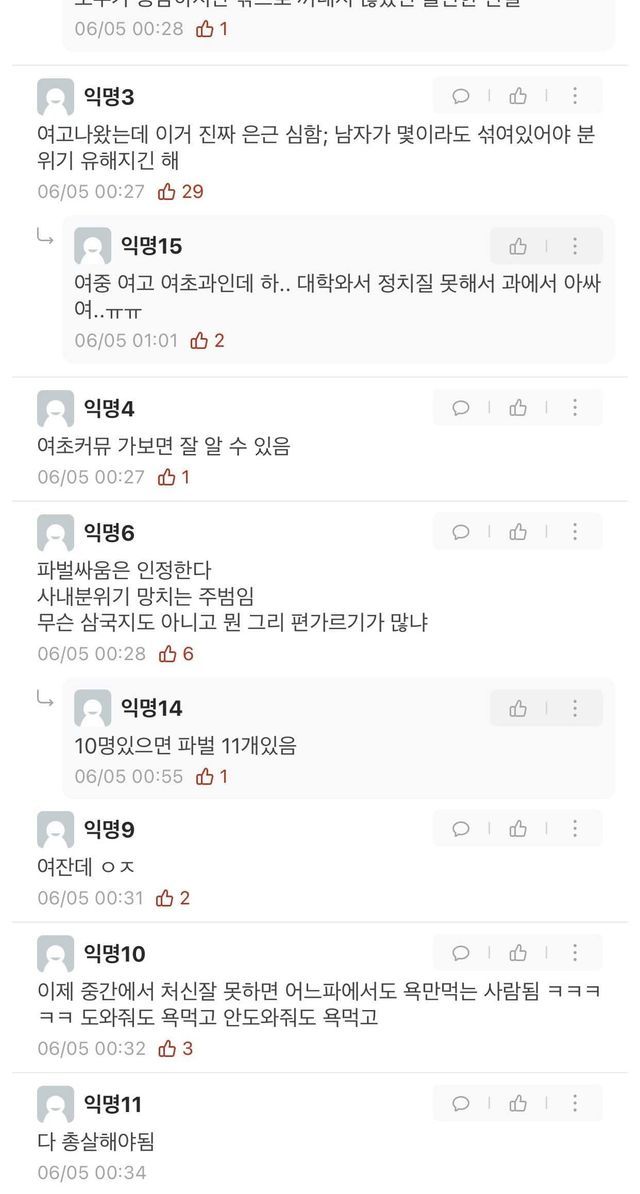
Task: Thumbs-up the reply by 익명14
Action: (x=518, y=708)
